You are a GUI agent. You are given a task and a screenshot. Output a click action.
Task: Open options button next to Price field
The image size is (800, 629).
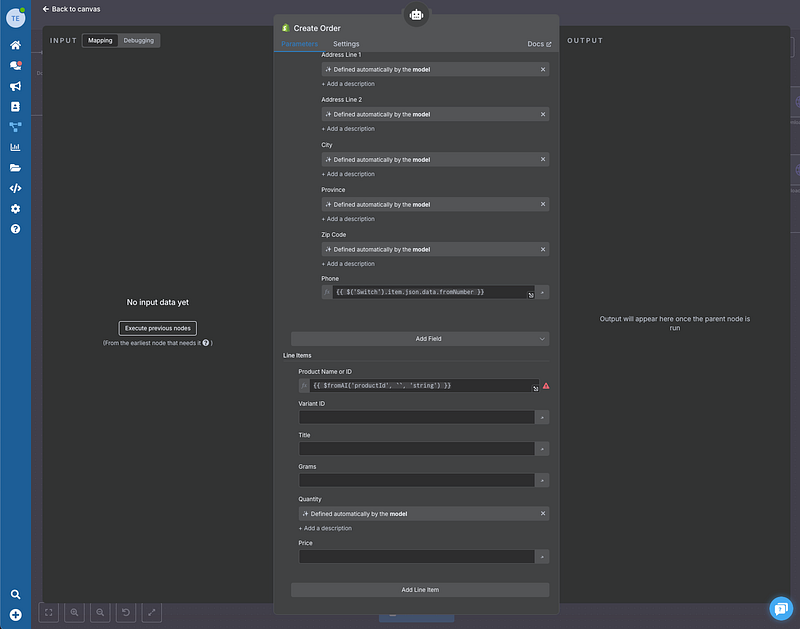tap(542, 556)
